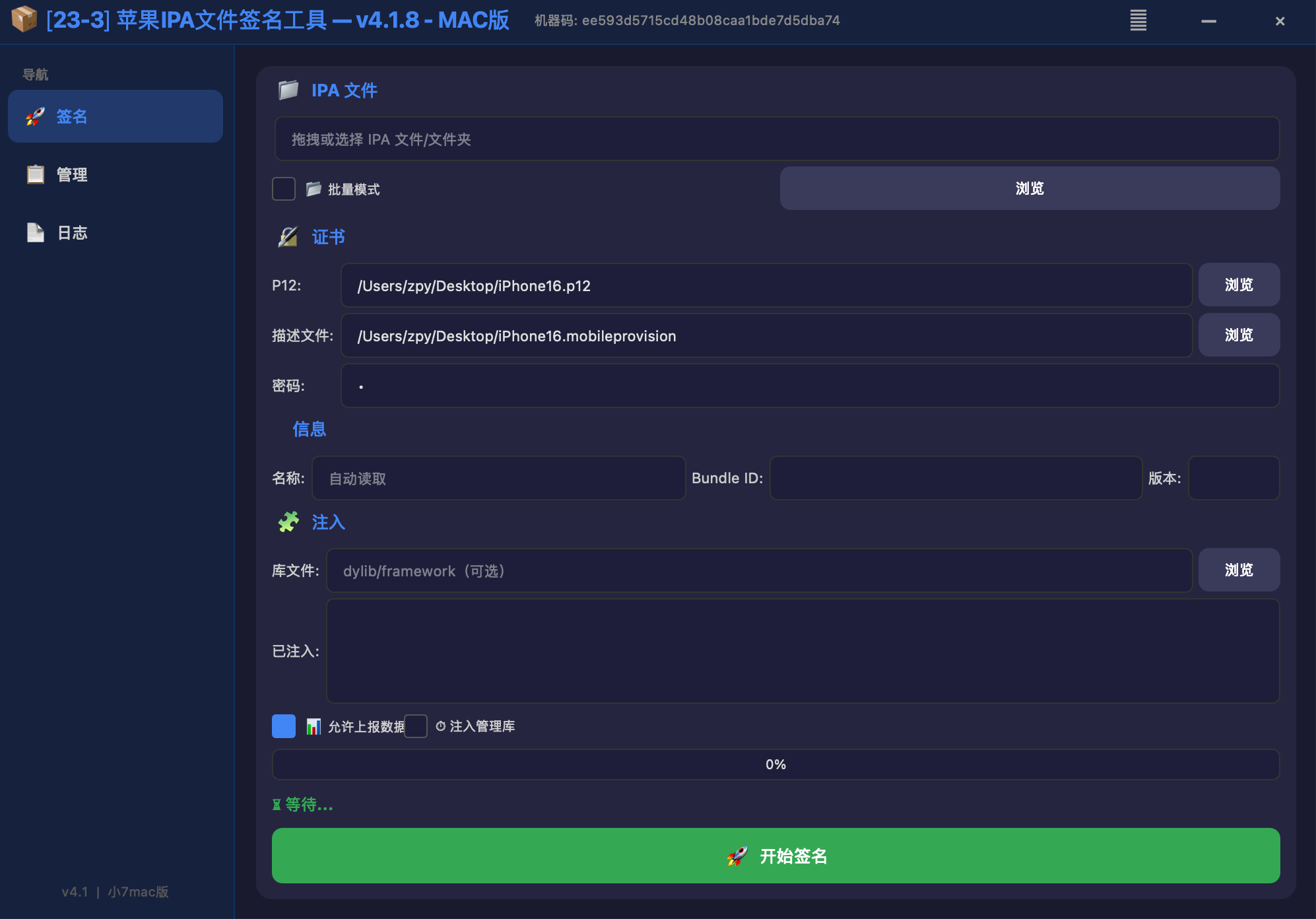Click the certificate signing icon beside 证书
This screenshot has width=1316, height=919.
[288, 236]
